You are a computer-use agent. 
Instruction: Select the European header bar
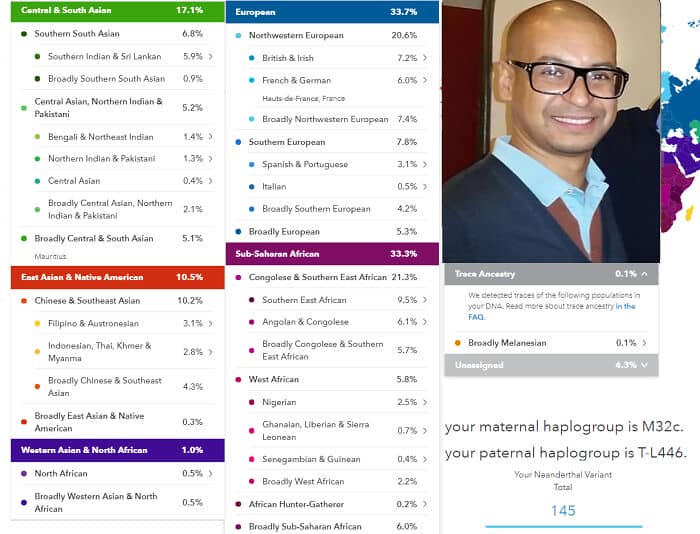coord(331,12)
